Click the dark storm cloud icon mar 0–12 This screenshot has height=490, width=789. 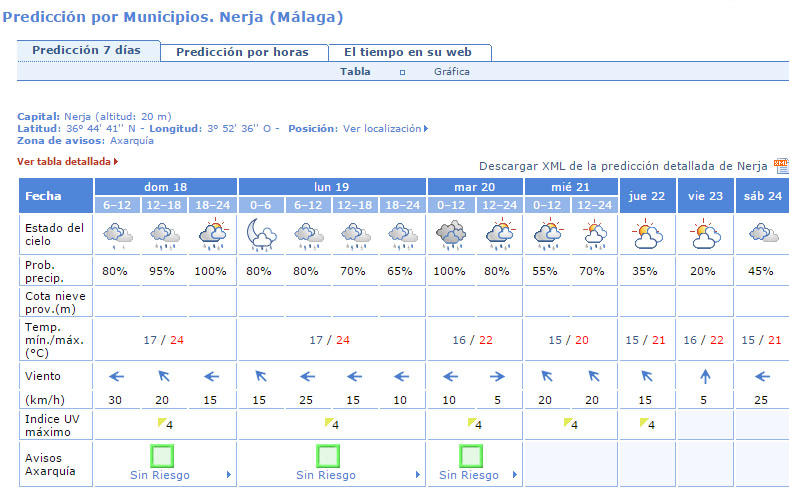451,236
